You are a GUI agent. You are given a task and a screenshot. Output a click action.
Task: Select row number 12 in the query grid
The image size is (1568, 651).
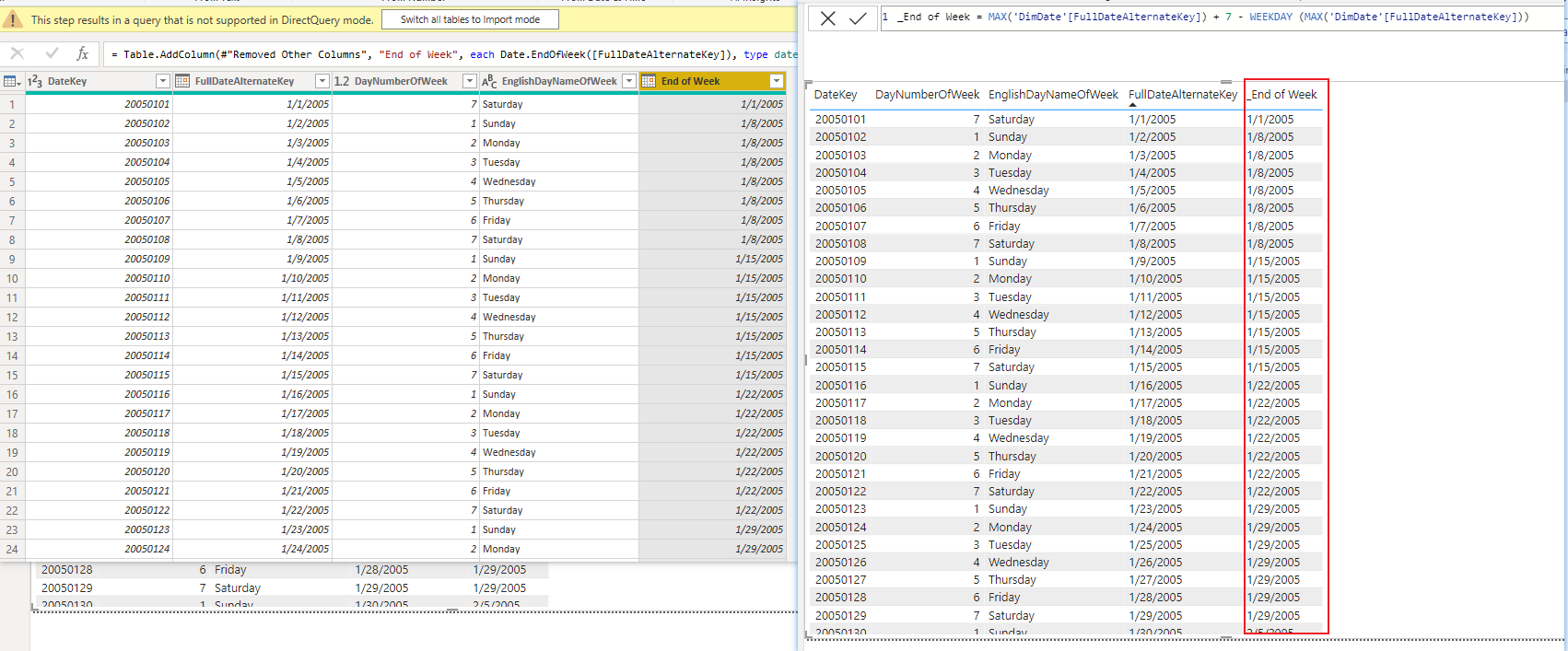coord(12,317)
